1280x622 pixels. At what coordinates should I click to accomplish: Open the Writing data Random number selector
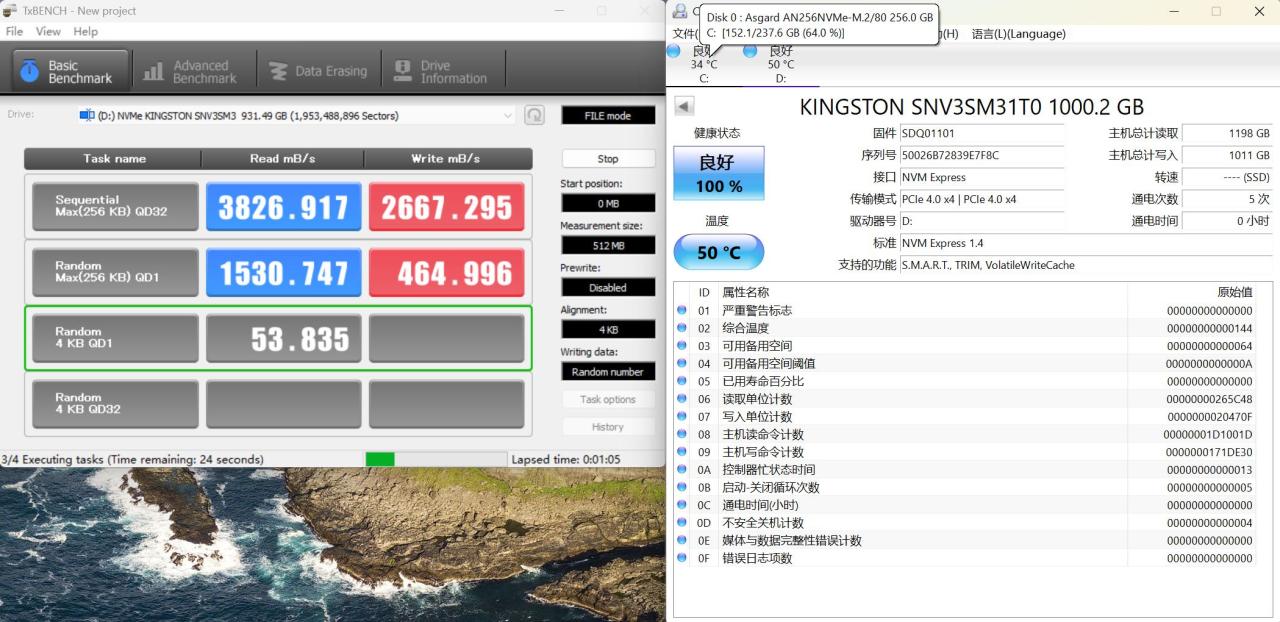point(608,371)
